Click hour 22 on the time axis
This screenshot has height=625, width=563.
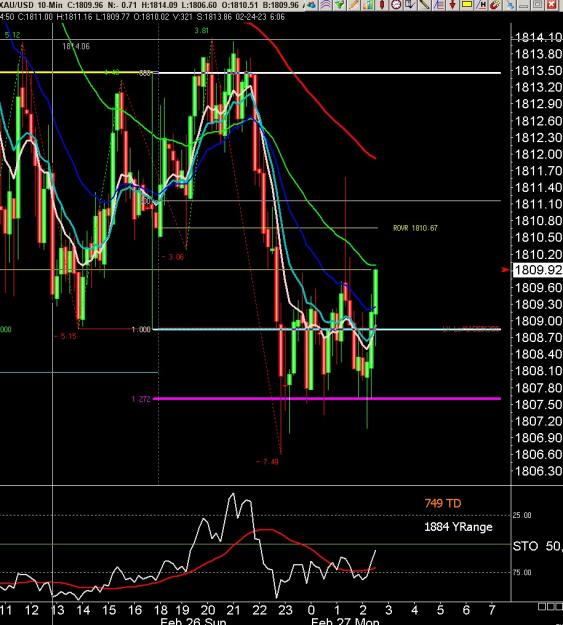click(x=260, y=610)
